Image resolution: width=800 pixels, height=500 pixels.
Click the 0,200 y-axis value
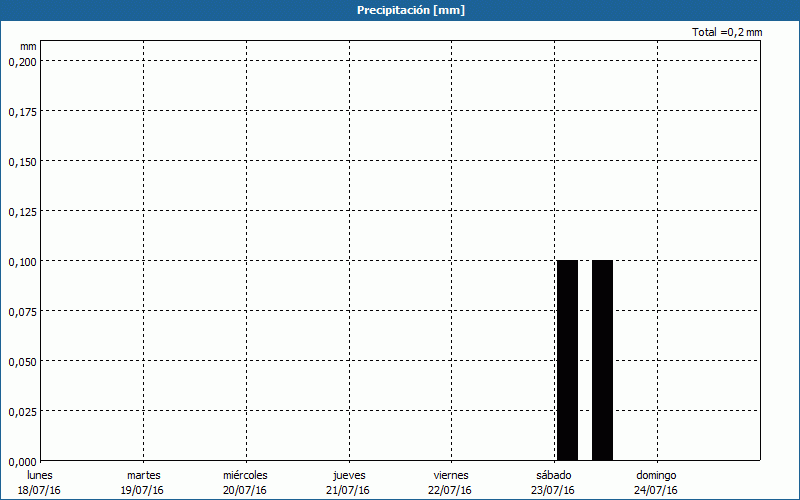coord(22,61)
